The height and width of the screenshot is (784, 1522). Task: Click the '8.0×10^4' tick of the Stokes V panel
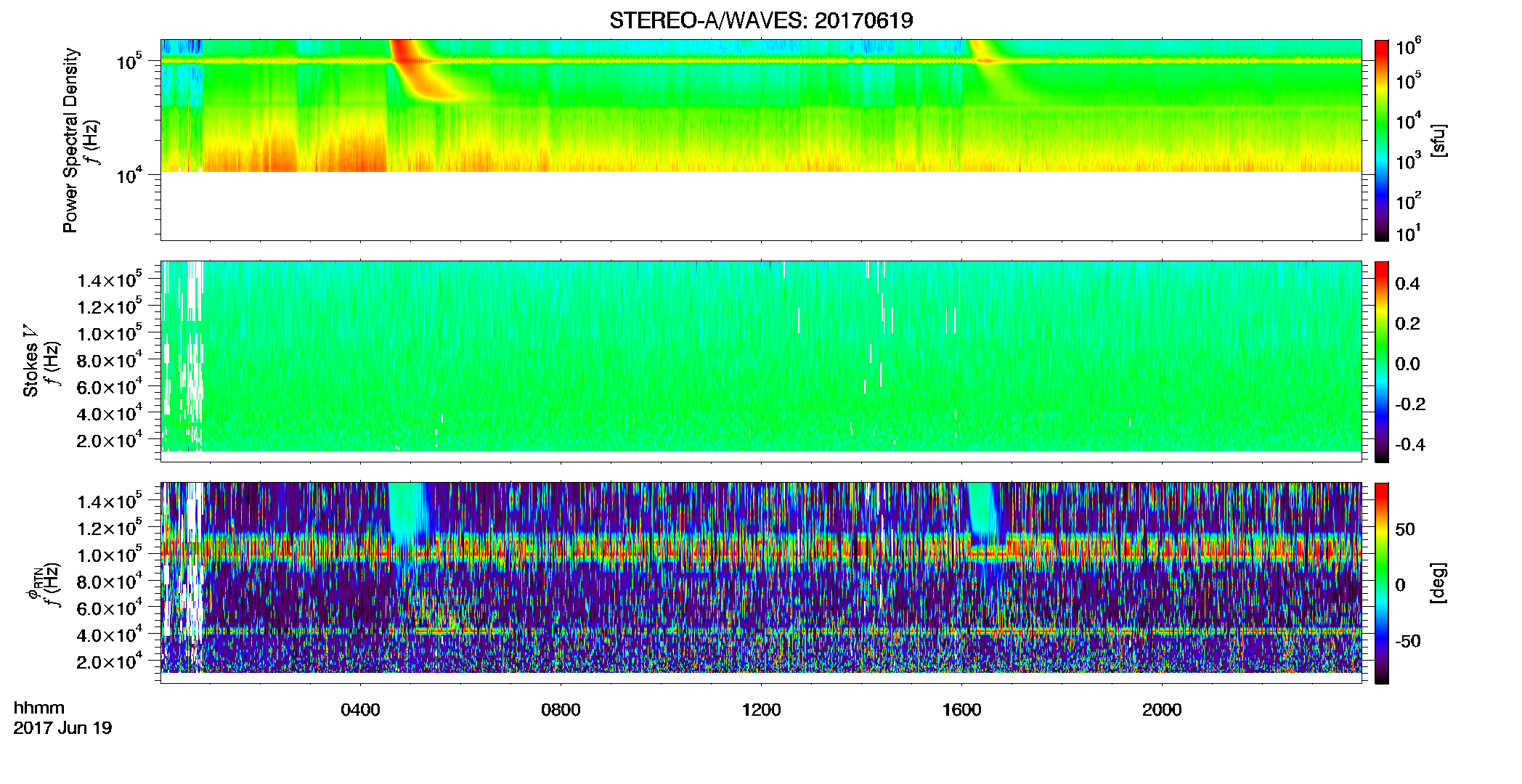click(110, 359)
